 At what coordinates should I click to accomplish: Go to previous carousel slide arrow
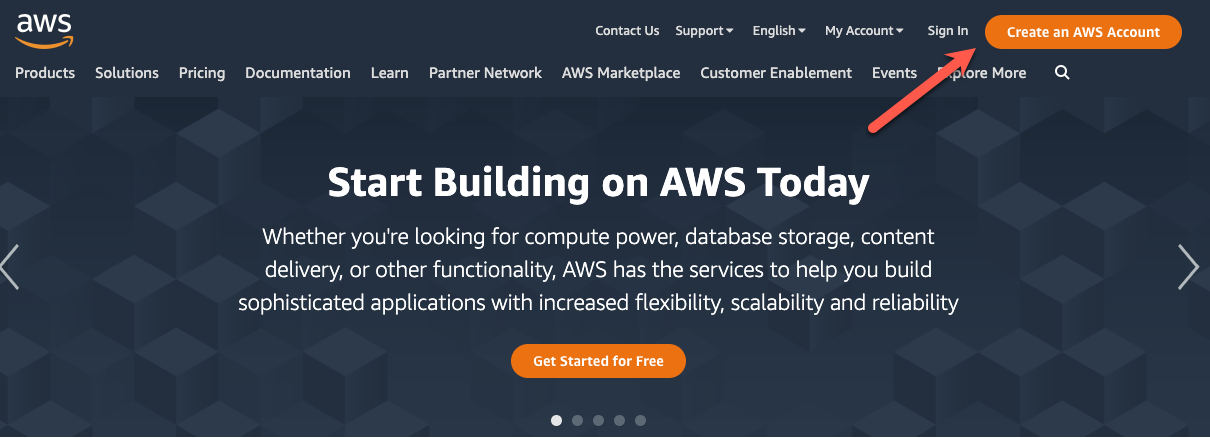click(10, 267)
